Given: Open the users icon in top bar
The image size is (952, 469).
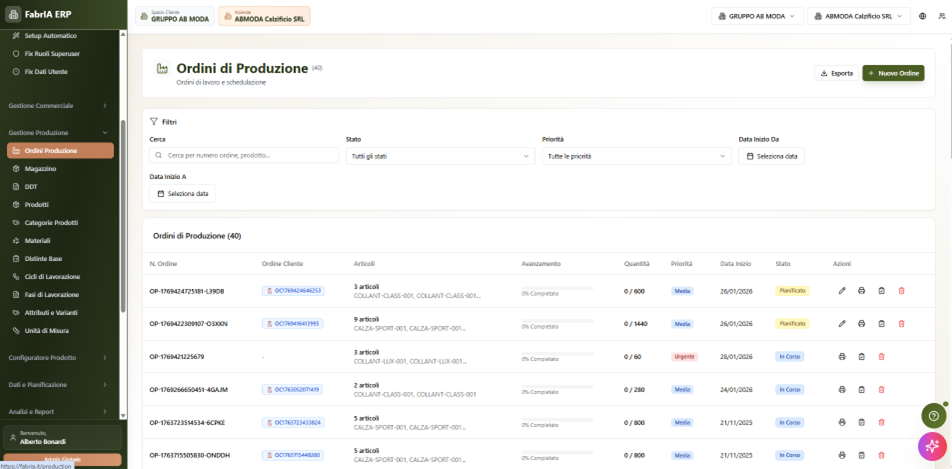Looking at the screenshot, I should point(942,16).
